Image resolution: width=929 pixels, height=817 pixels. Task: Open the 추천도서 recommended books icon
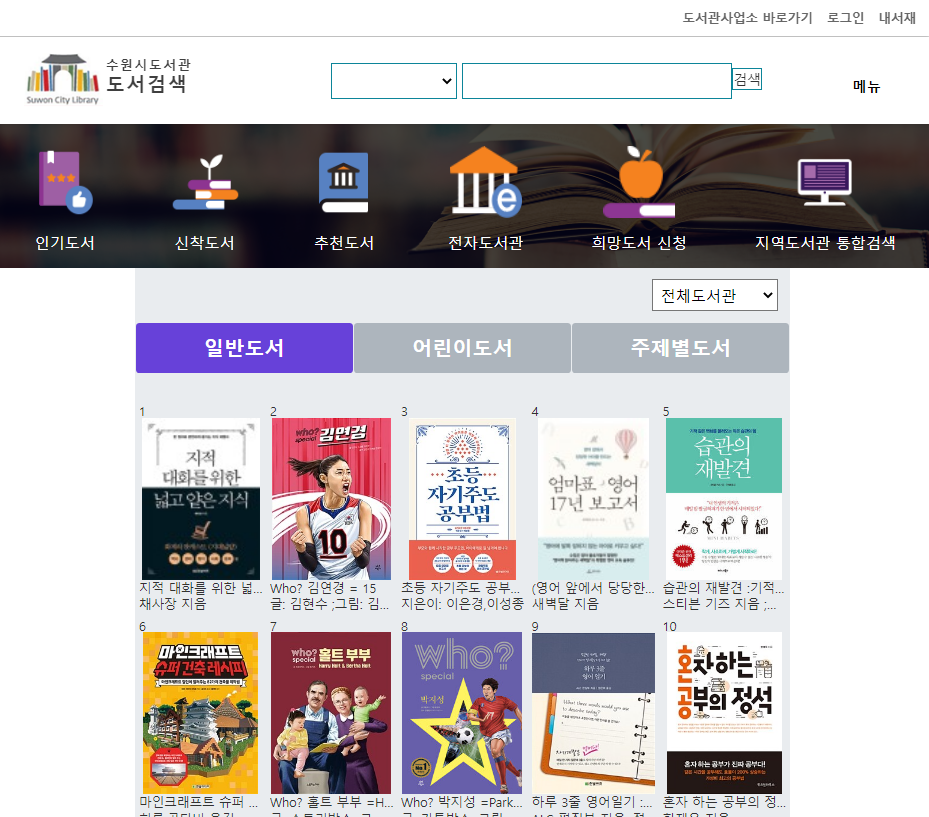pos(344,182)
